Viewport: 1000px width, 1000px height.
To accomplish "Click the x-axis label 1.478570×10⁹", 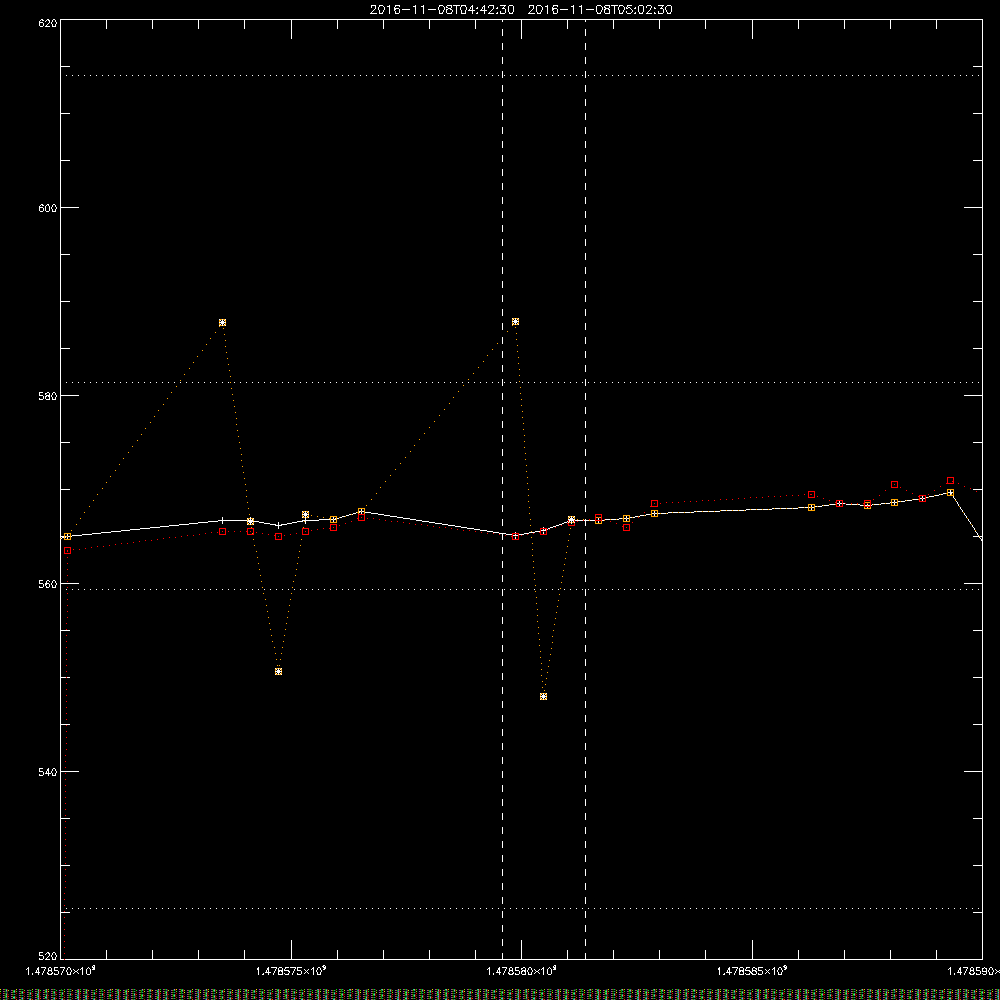I will (x=61, y=971).
